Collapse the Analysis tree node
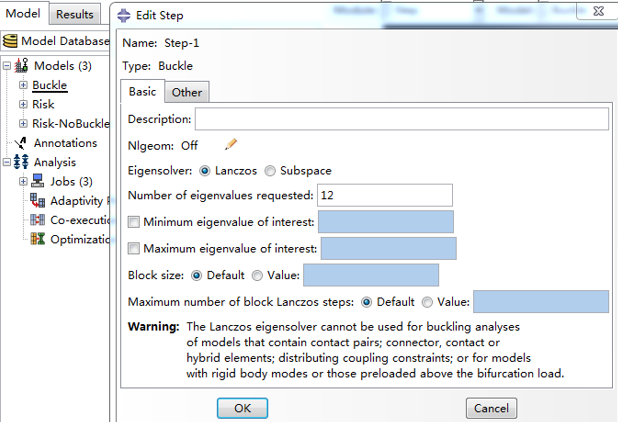The image size is (618, 422). coord(6,162)
